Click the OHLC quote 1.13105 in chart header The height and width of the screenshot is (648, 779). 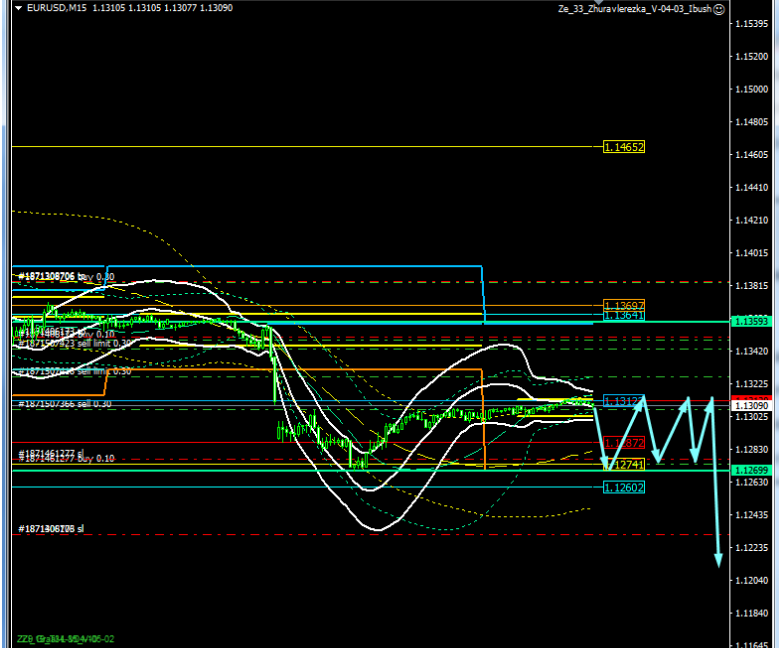(109, 8)
